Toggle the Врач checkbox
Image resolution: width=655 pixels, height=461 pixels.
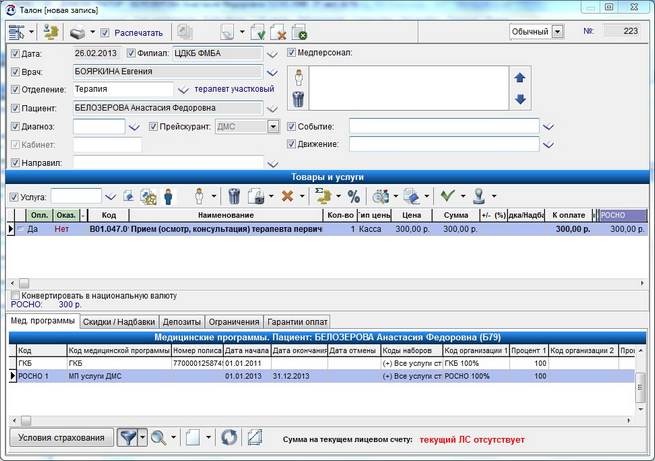coord(15,72)
